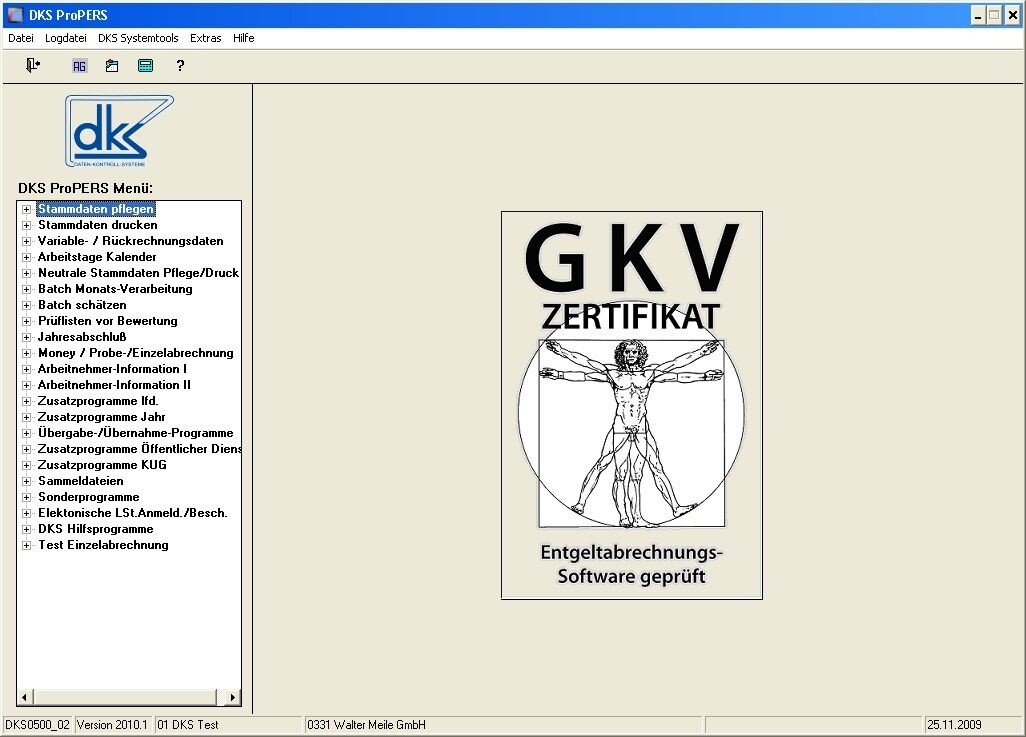Open the Extras menu
The height and width of the screenshot is (737, 1026).
click(205, 38)
